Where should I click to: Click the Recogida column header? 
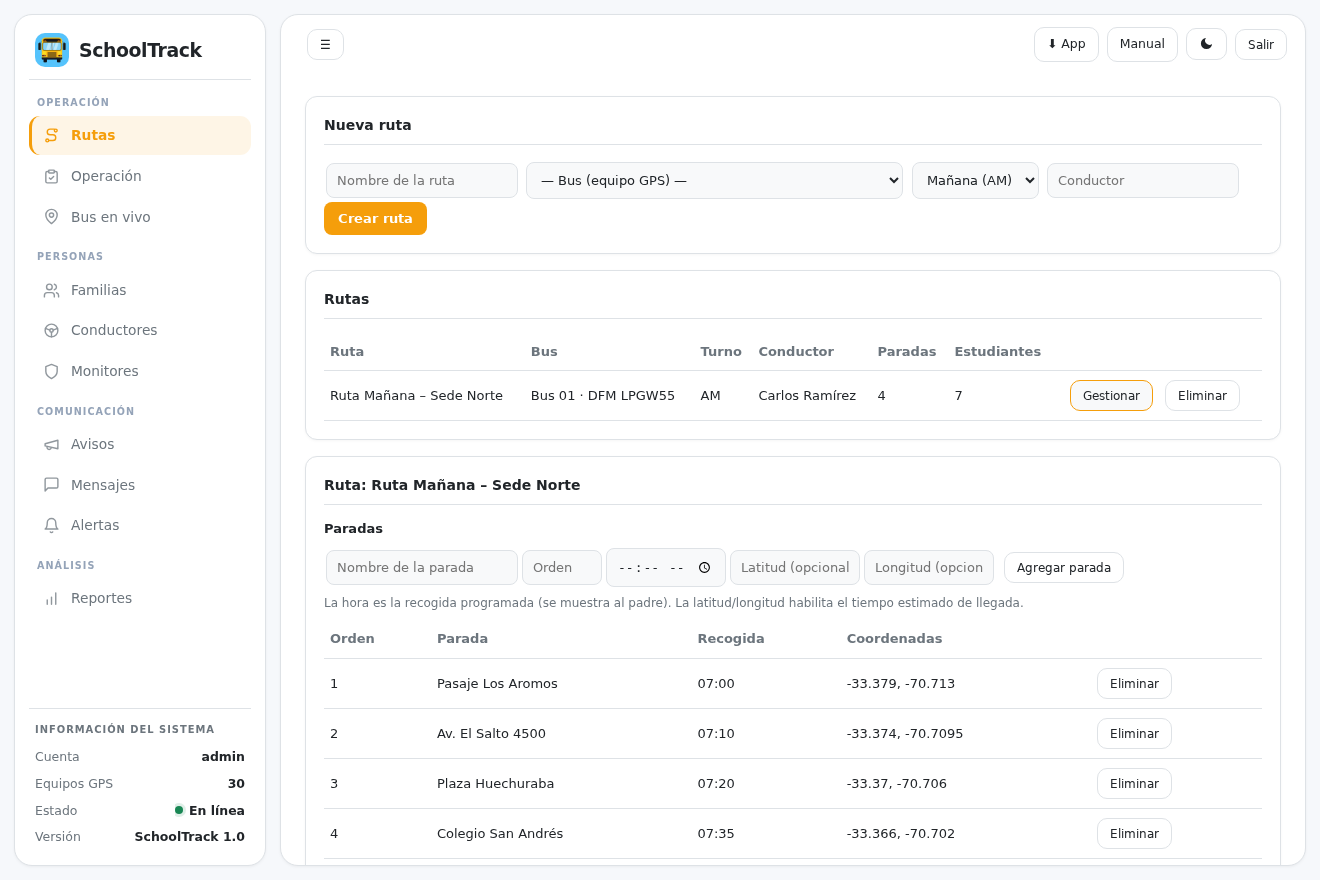pos(731,639)
